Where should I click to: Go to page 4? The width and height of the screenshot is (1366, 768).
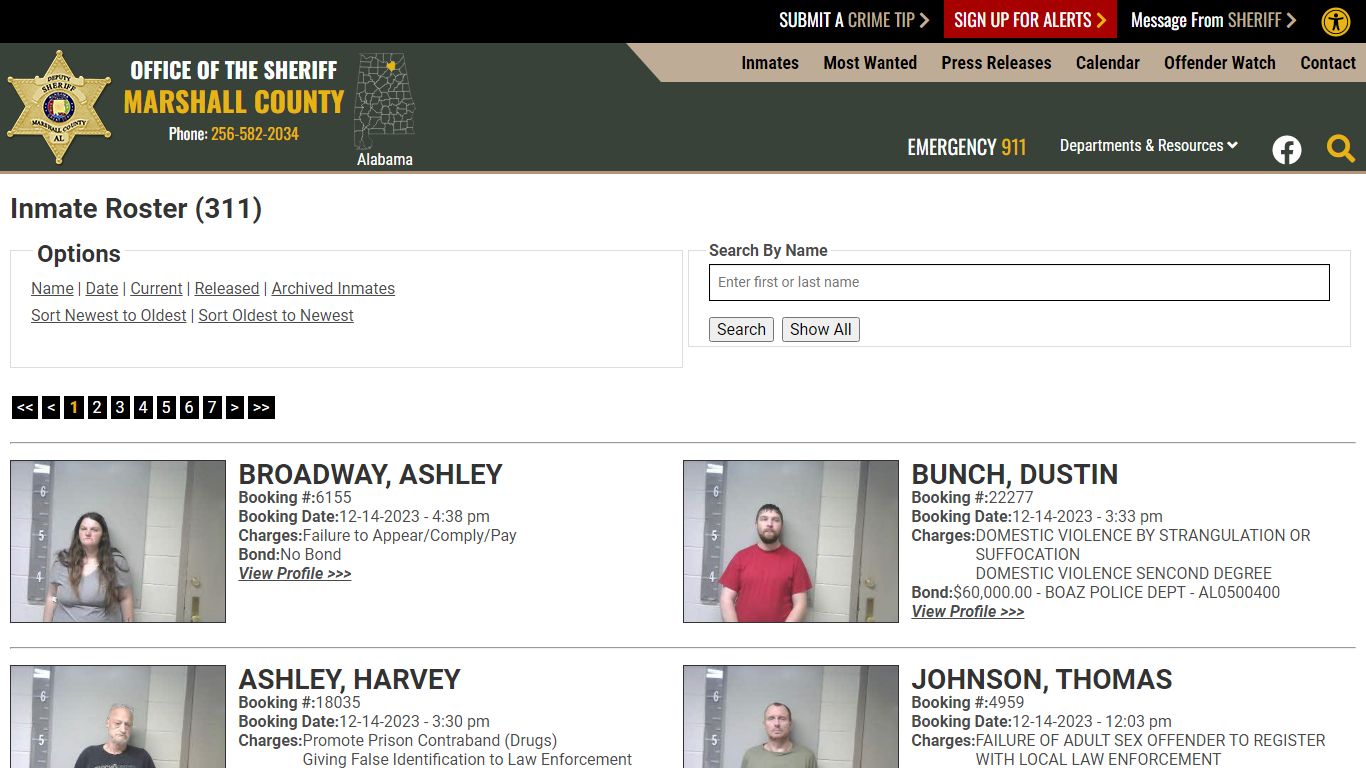click(143, 407)
